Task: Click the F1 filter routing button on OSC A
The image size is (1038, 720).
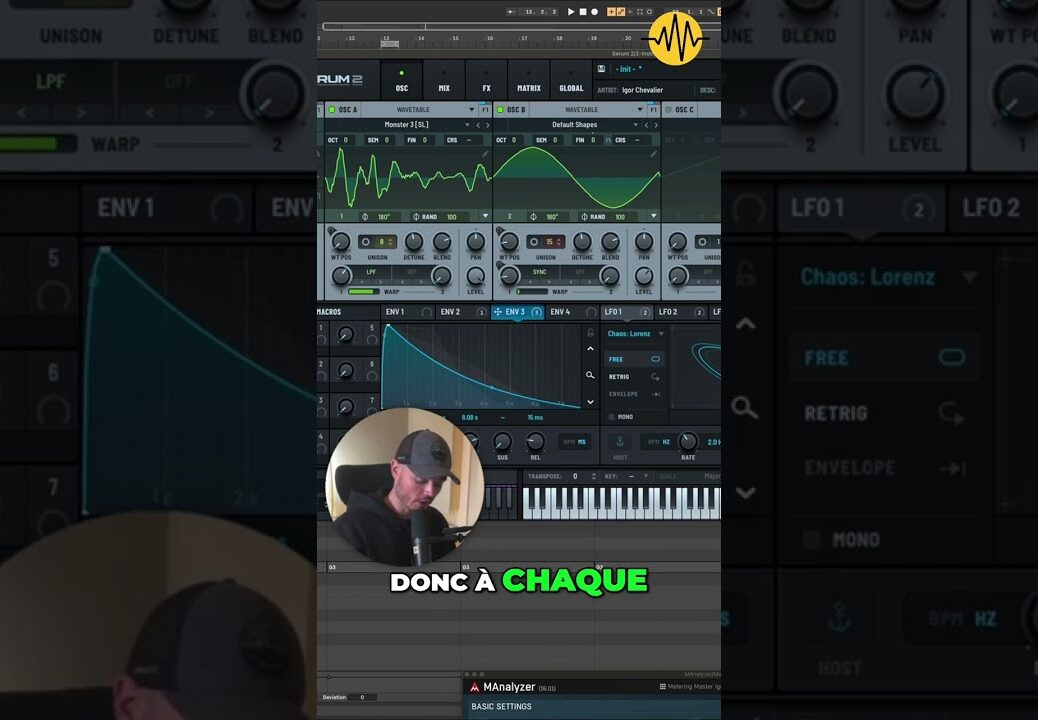Action: point(485,109)
